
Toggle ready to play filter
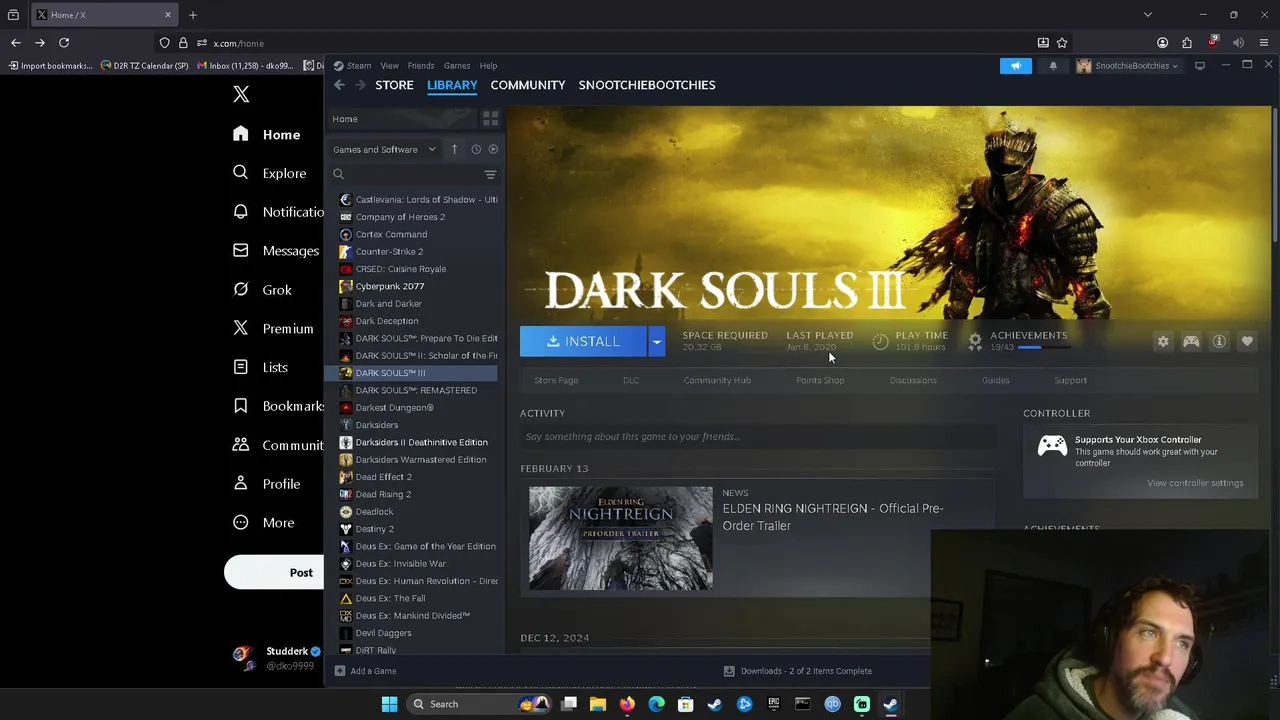[493, 149]
